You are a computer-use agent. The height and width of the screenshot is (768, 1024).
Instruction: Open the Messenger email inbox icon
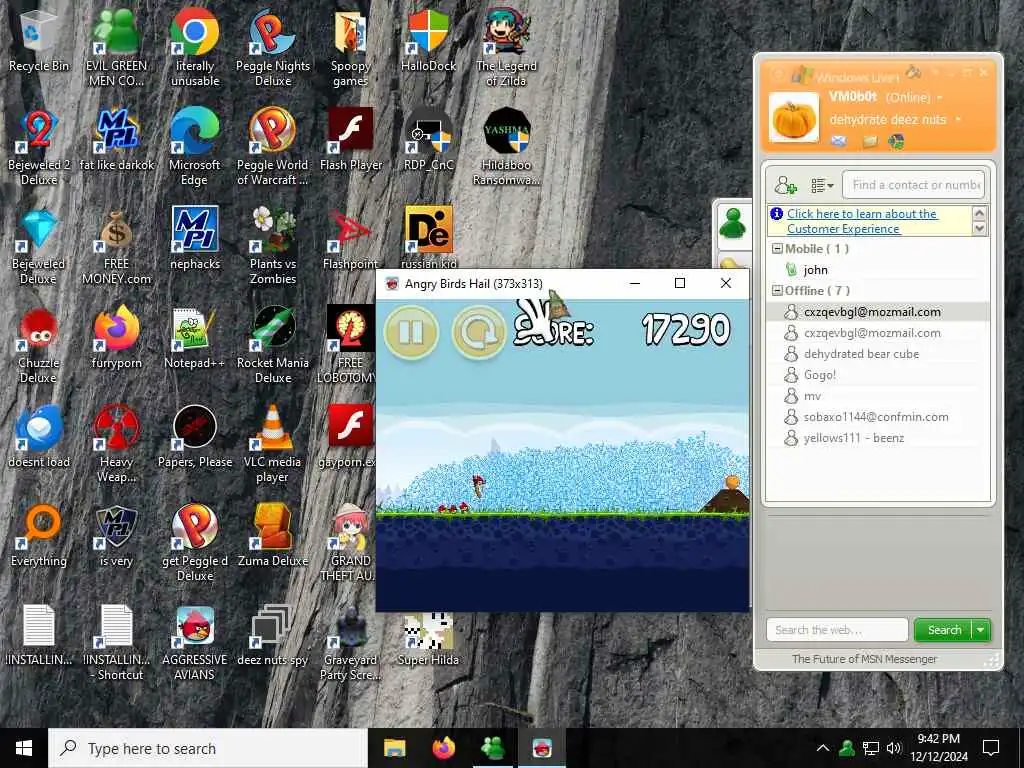pos(839,140)
